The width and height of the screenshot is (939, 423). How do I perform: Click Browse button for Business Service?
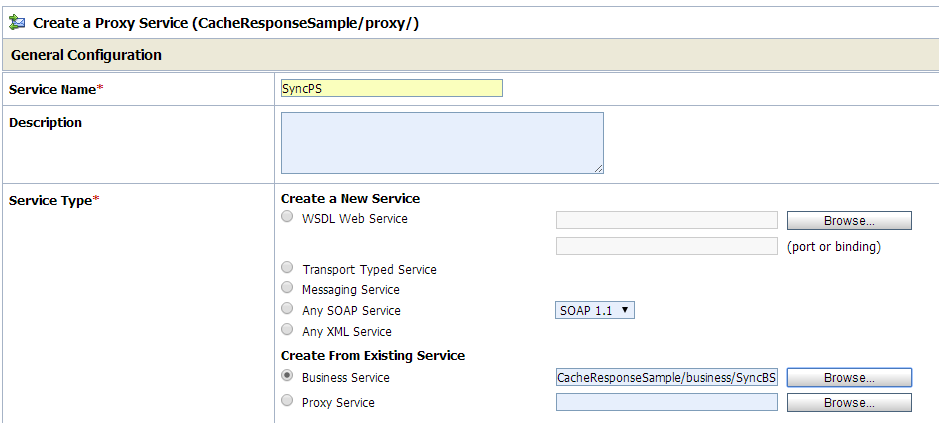849,378
